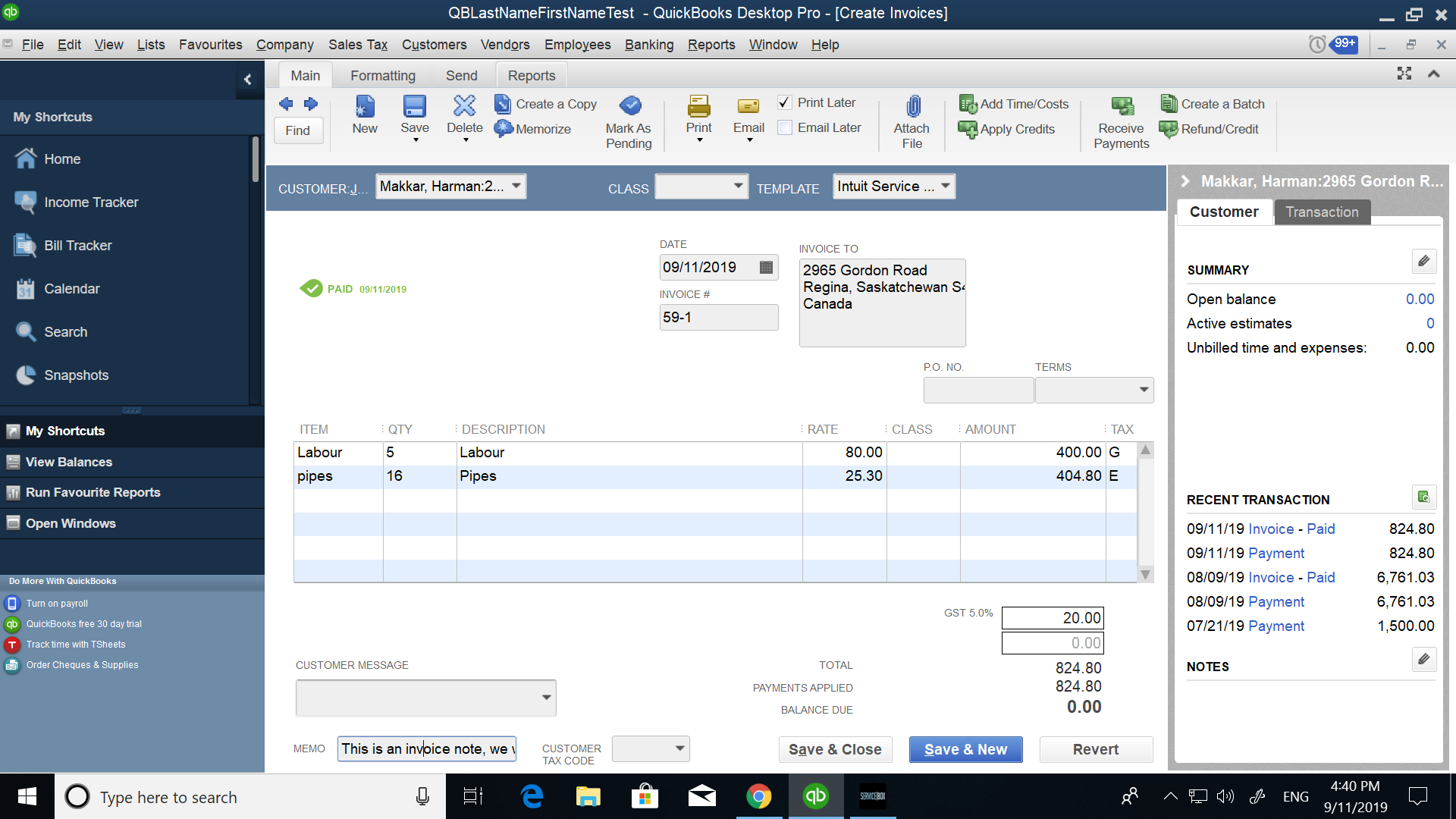Open the Customers menu
The image size is (1456, 819).
point(435,45)
